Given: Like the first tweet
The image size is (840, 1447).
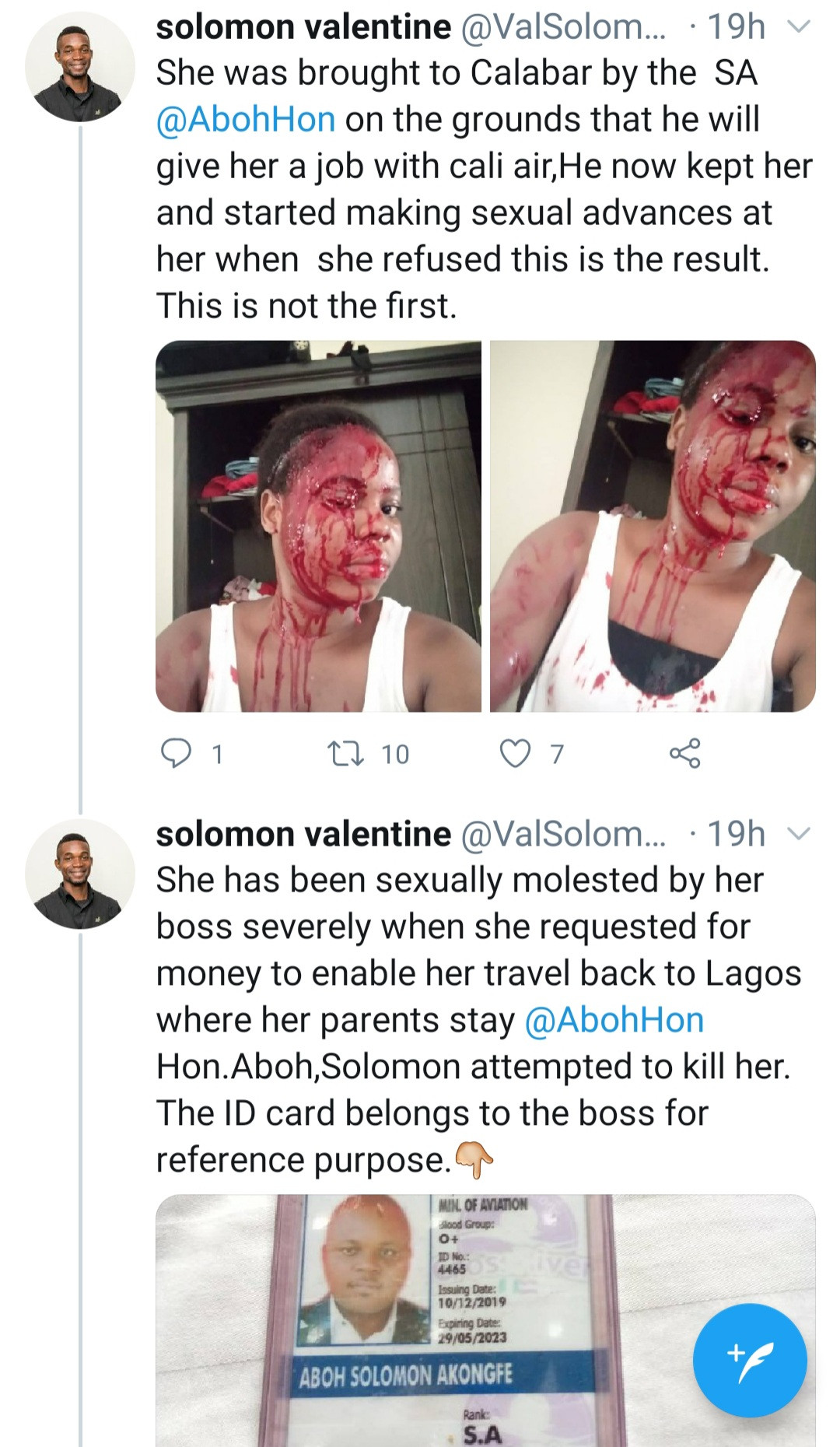Looking at the screenshot, I should pyautogui.click(x=515, y=753).
